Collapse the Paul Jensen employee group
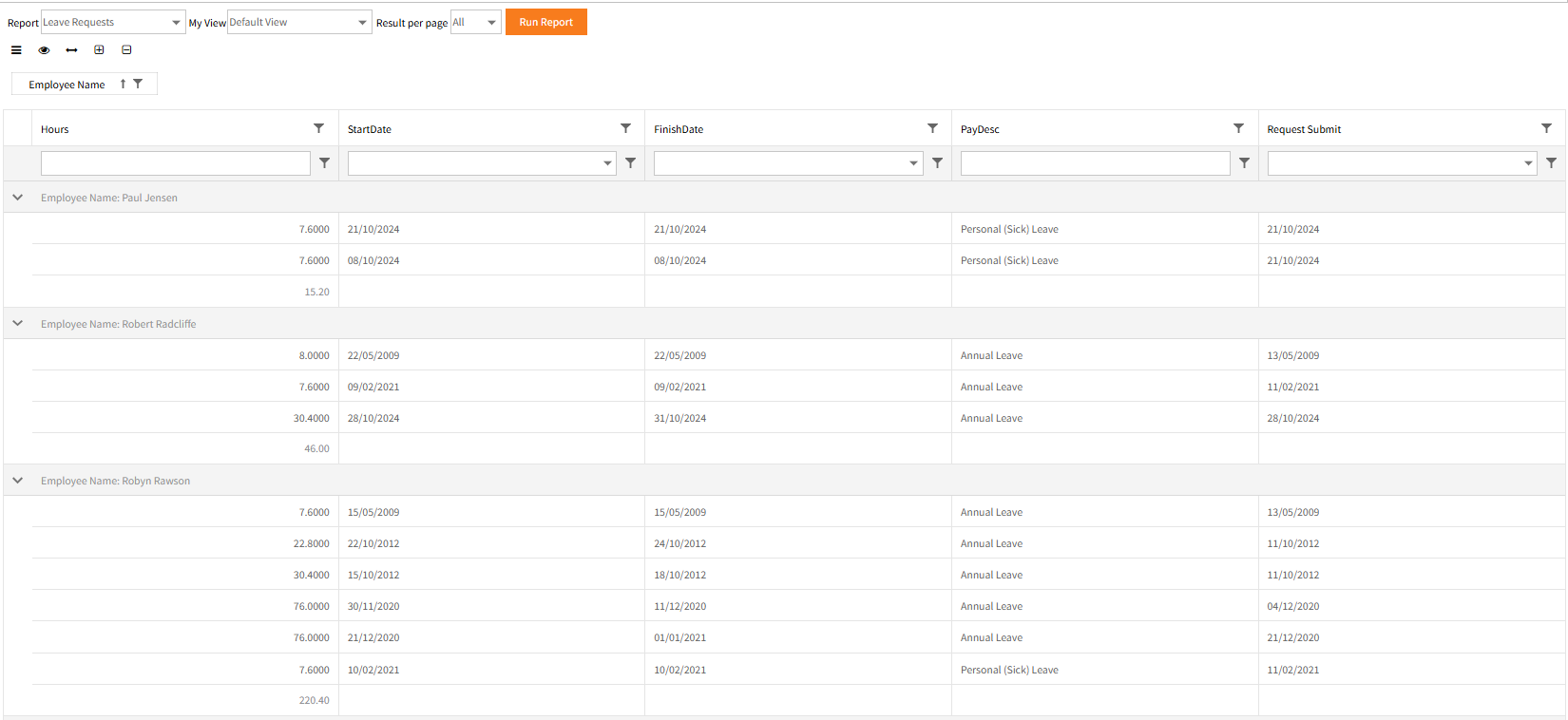The height and width of the screenshot is (720, 1568). tap(17, 198)
